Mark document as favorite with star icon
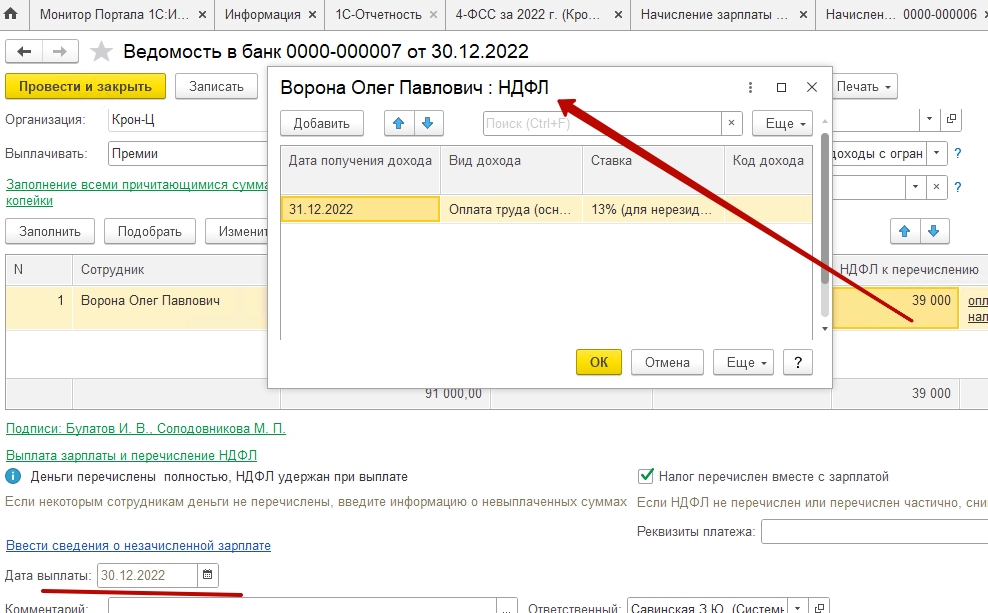The width and height of the screenshot is (988, 613). [x=101, y=51]
